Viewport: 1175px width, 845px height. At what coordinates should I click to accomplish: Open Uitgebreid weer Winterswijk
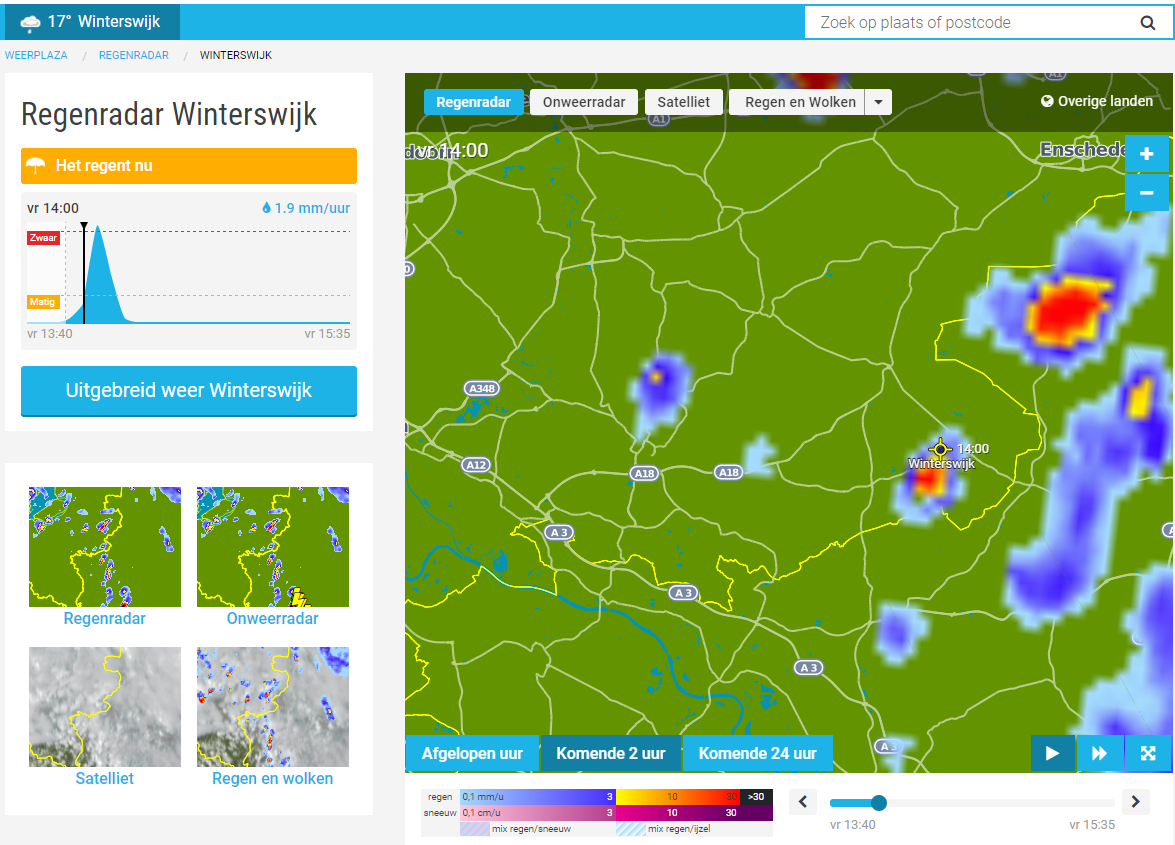[x=189, y=390]
